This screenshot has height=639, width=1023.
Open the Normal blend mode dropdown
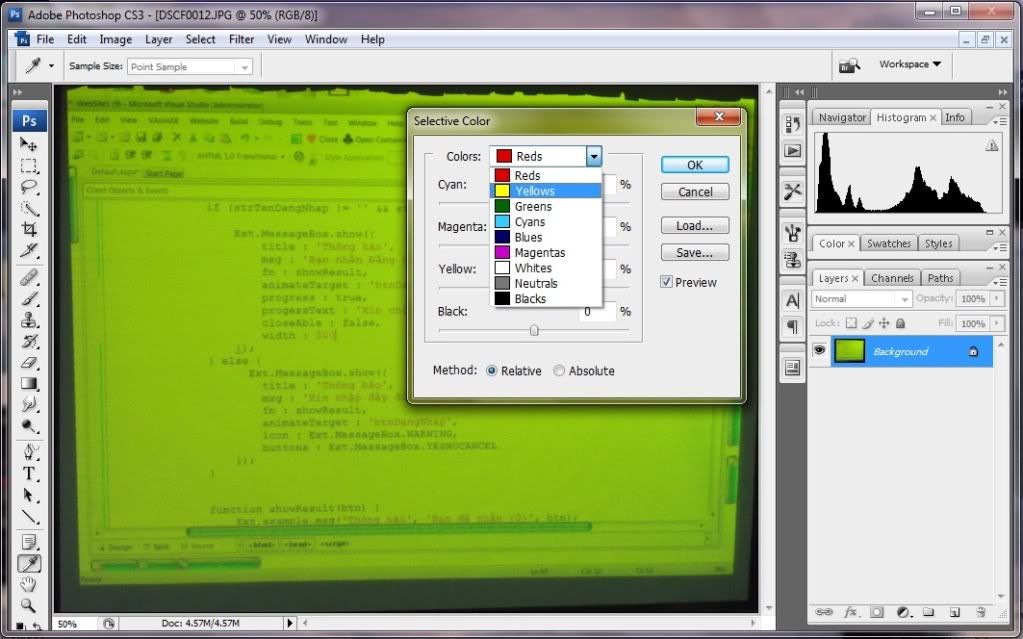pos(861,299)
